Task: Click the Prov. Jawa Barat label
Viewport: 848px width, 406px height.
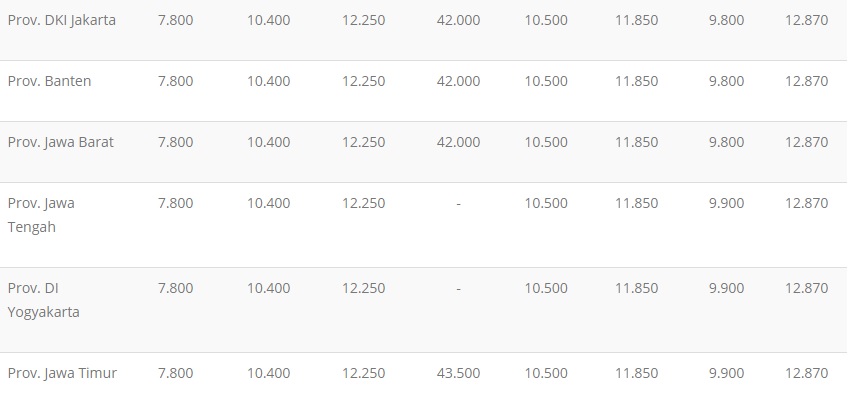Action: tap(60, 142)
